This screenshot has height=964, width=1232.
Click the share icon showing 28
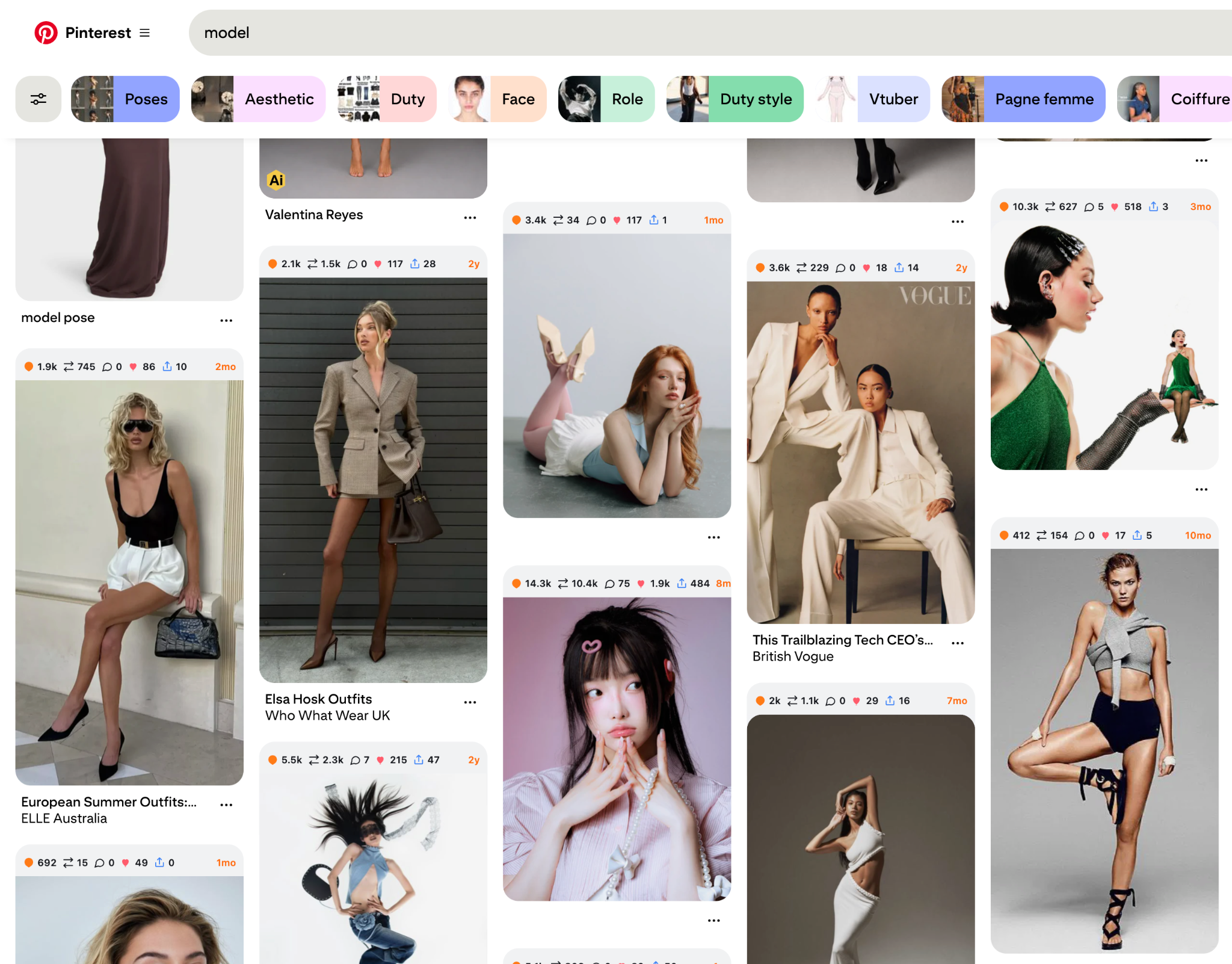click(x=415, y=264)
